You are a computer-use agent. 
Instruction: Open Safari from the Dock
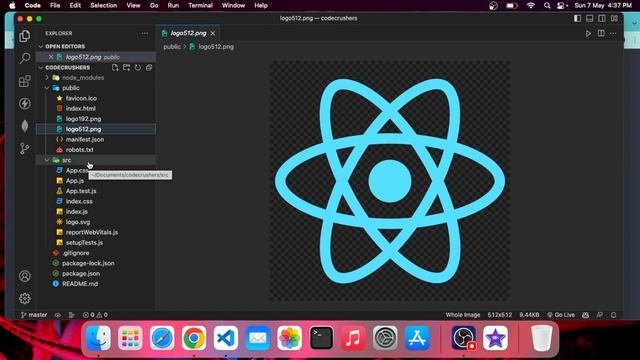tap(162, 338)
